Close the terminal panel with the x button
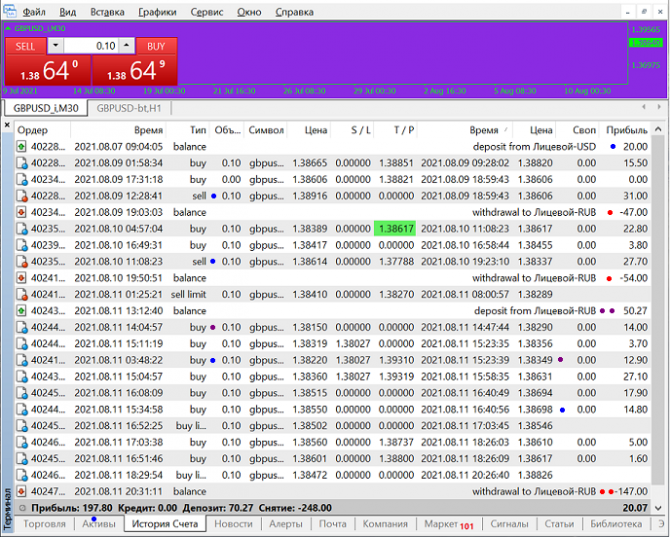Viewport: 670px width, 537px height. [7, 125]
